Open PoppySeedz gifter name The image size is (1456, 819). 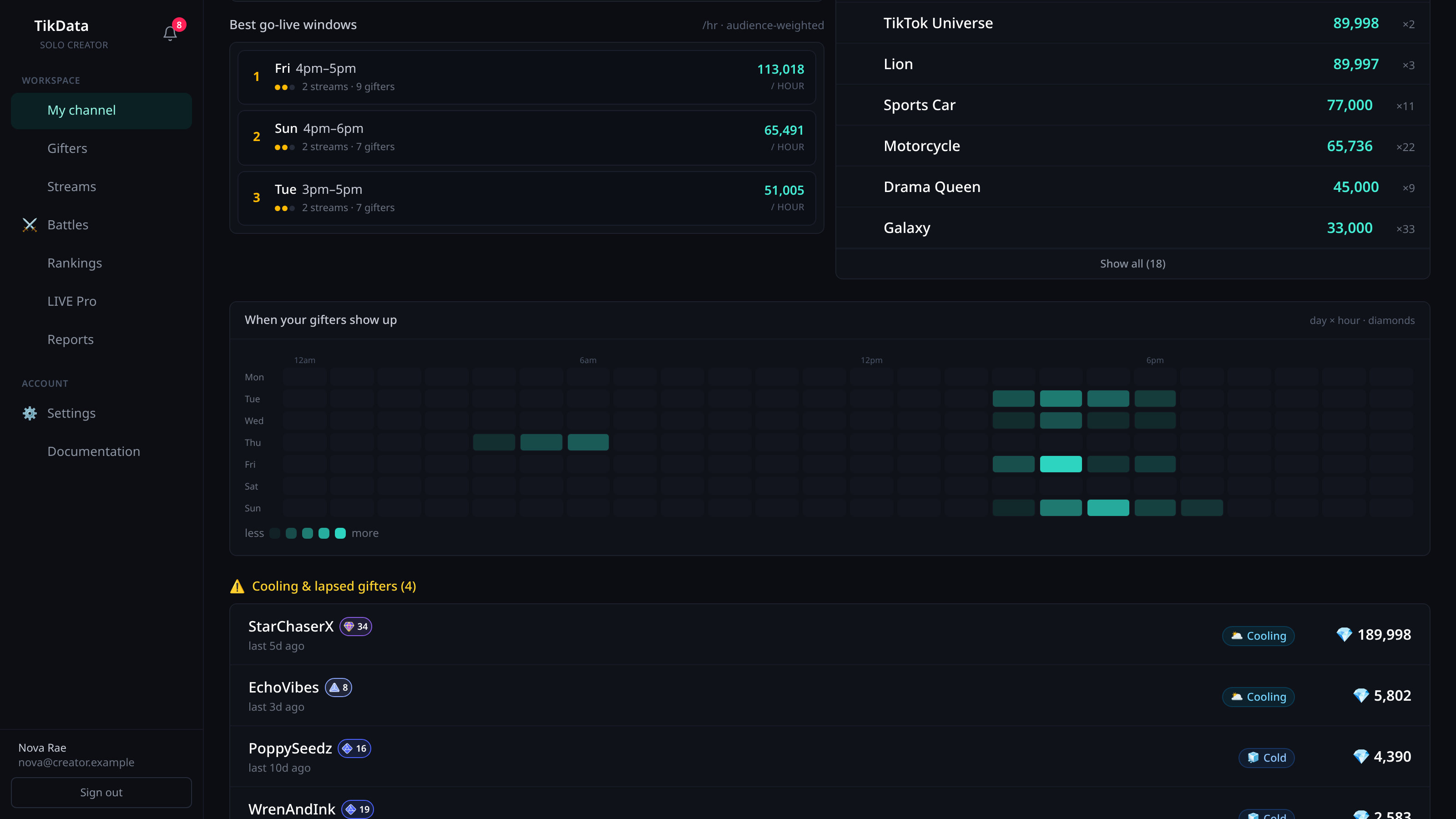pyautogui.click(x=290, y=748)
